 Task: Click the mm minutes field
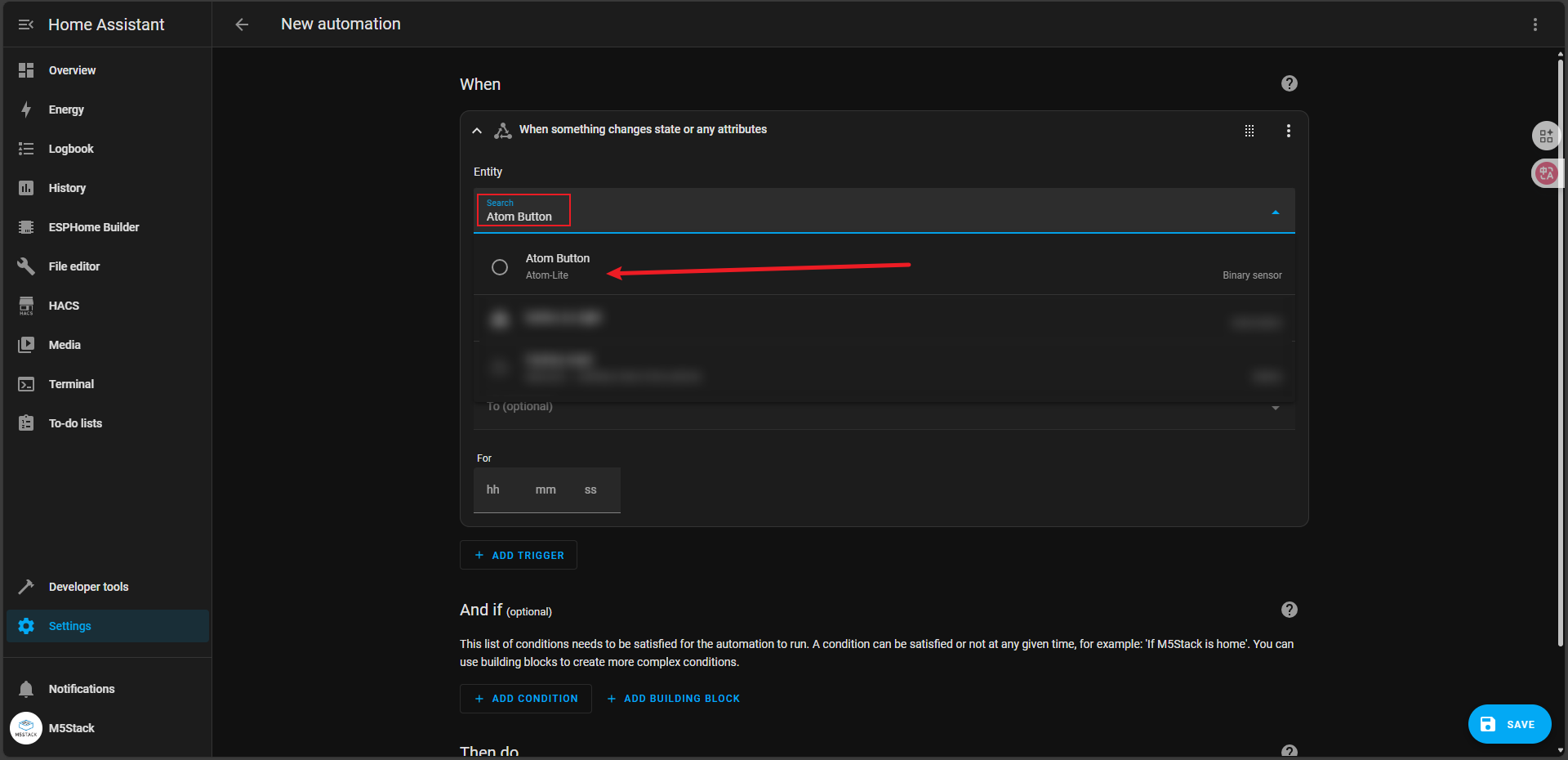coord(546,490)
